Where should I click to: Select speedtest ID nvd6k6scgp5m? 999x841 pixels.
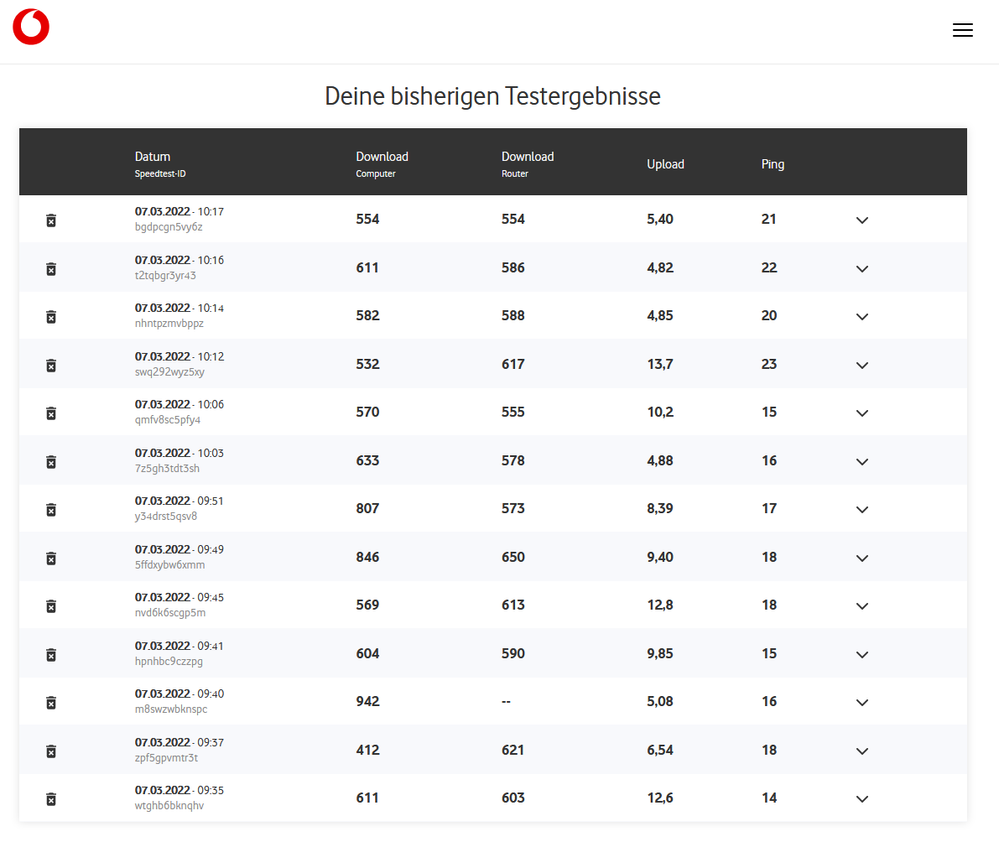[x=170, y=612]
